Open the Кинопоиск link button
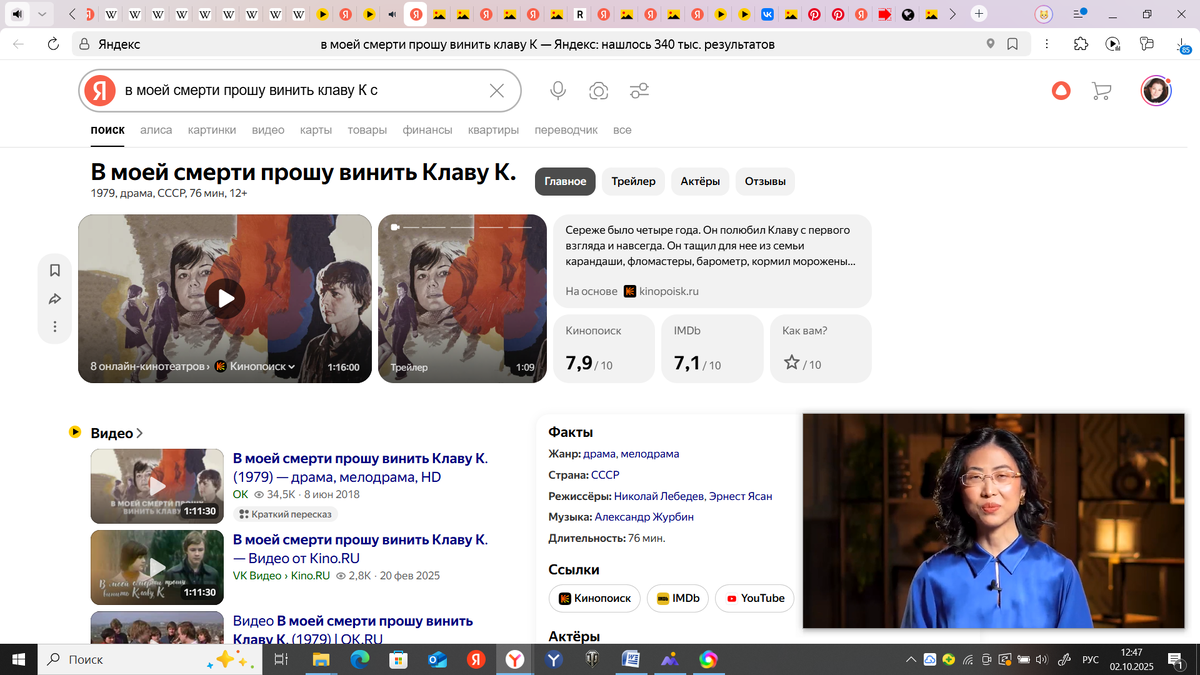Screen dimensions: 1200x675 (x=595, y=598)
